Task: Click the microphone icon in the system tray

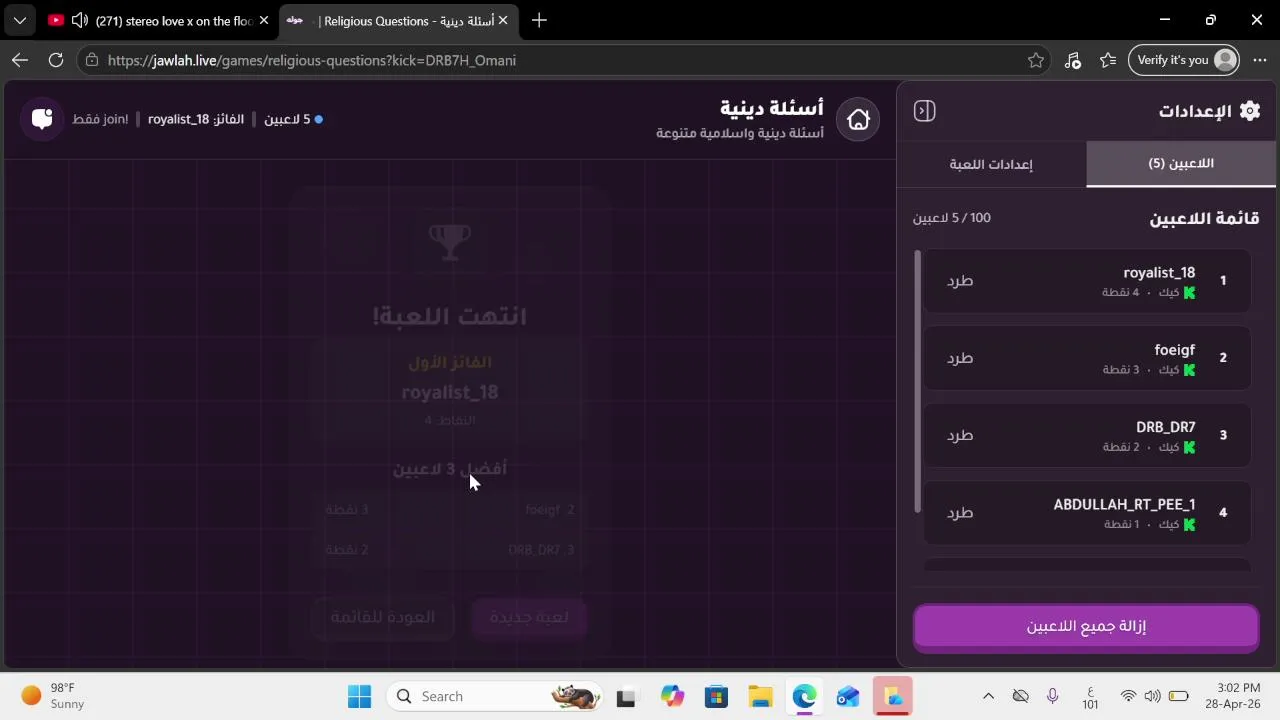Action: click(x=1052, y=696)
